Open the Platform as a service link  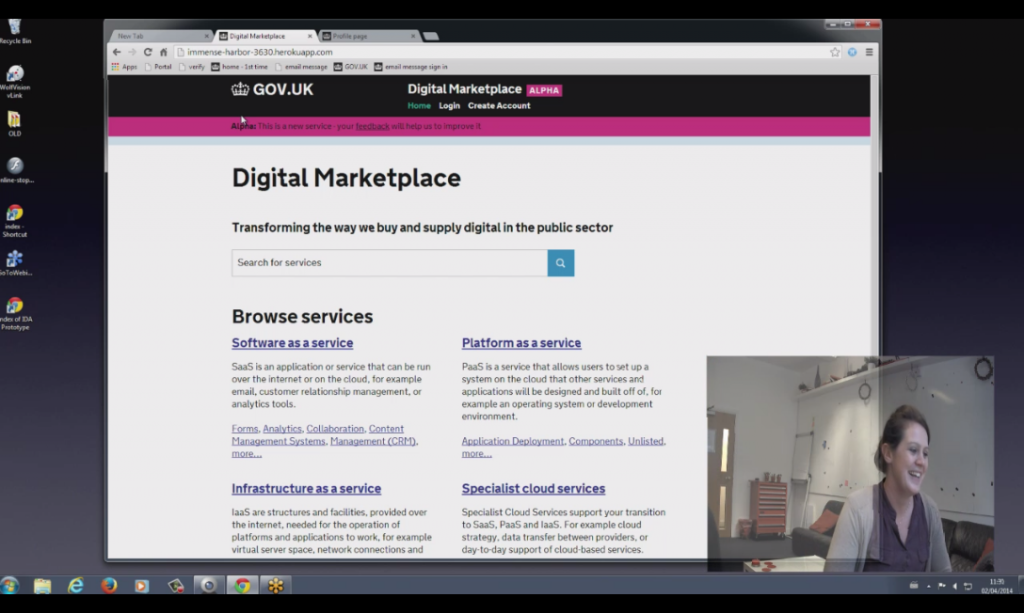point(521,343)
